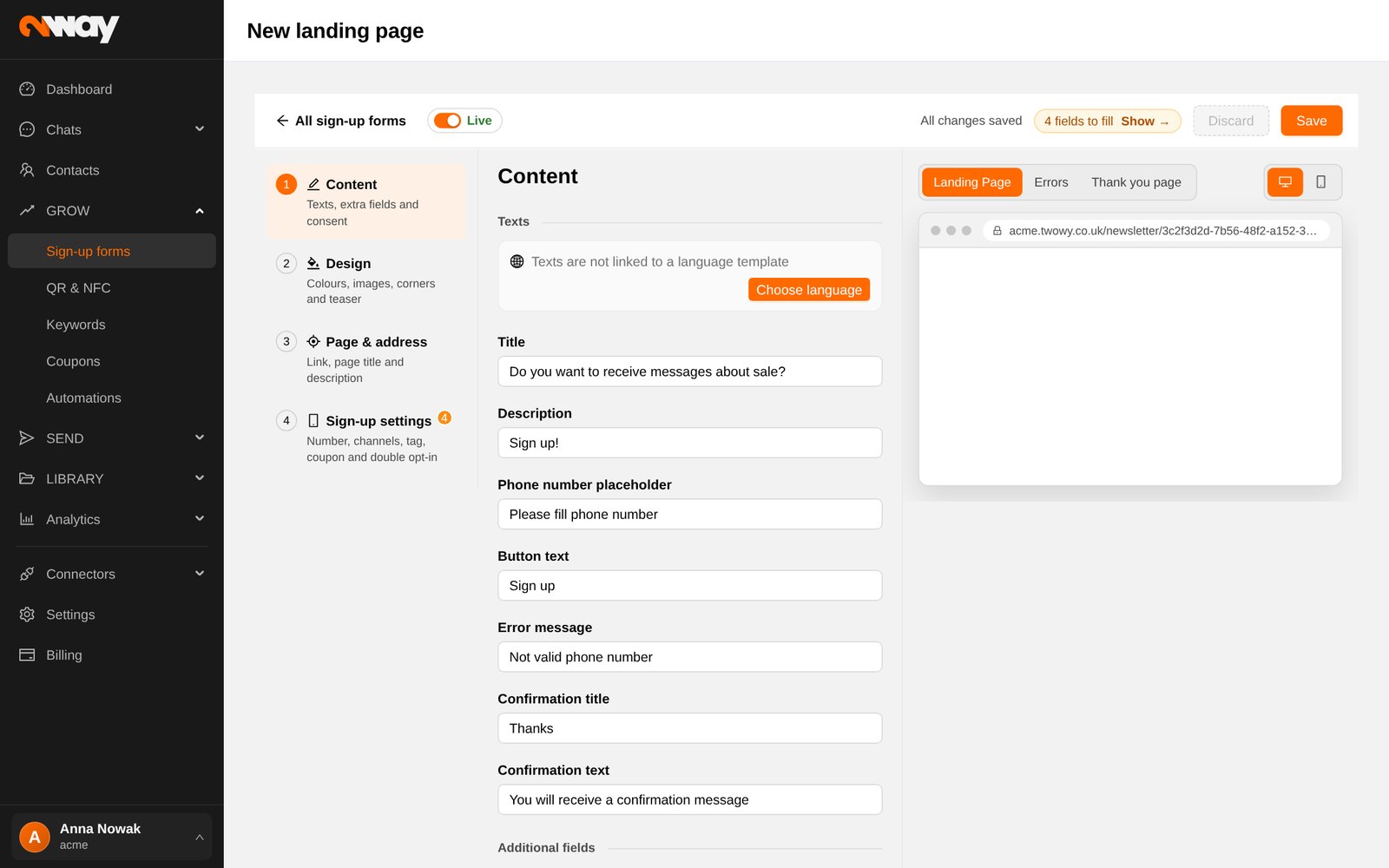Toggle the Live switch off
1389x868 pixels.
(448, 121)
